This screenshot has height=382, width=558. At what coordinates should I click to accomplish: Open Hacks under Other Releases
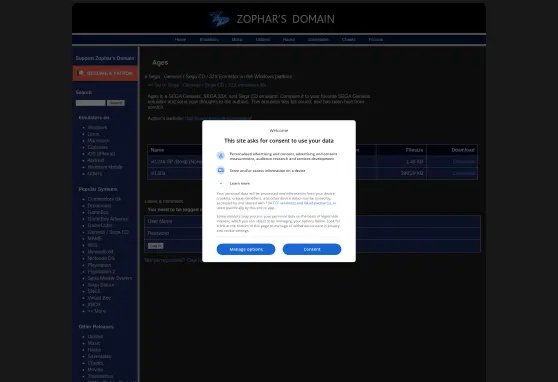coord(94,350)
